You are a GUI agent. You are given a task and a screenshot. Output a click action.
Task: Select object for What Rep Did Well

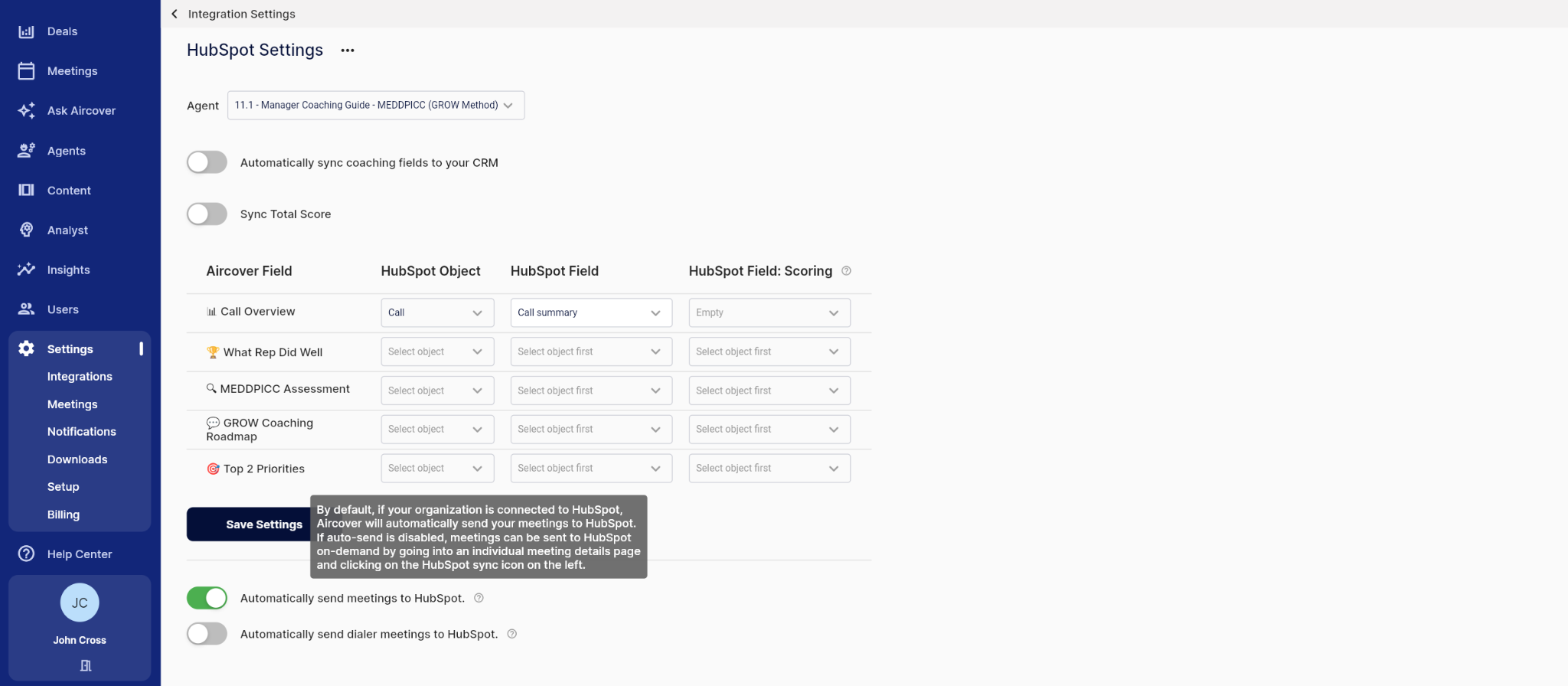pyautogui.click(x=437, y=351)
